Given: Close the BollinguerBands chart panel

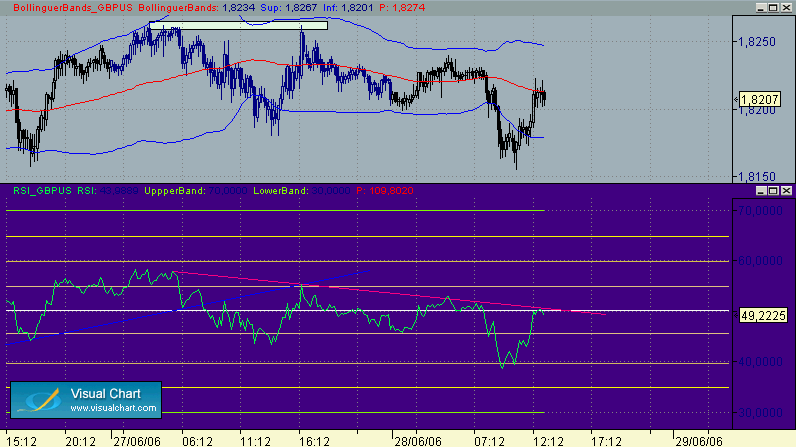Looking at the screenshot, I should coord(786,8).
